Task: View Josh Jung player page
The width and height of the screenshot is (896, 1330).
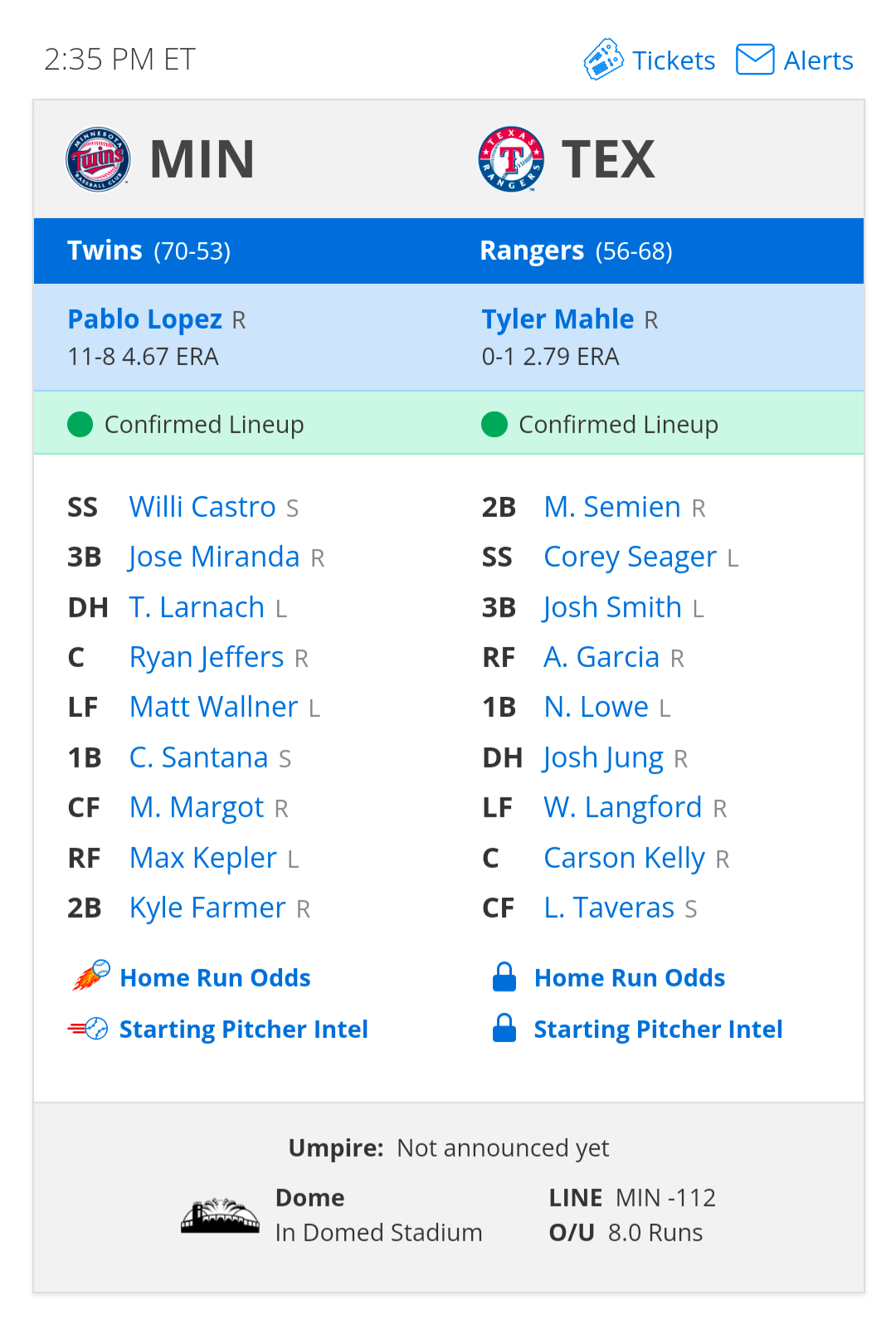Action: click(x=603, y=758)
